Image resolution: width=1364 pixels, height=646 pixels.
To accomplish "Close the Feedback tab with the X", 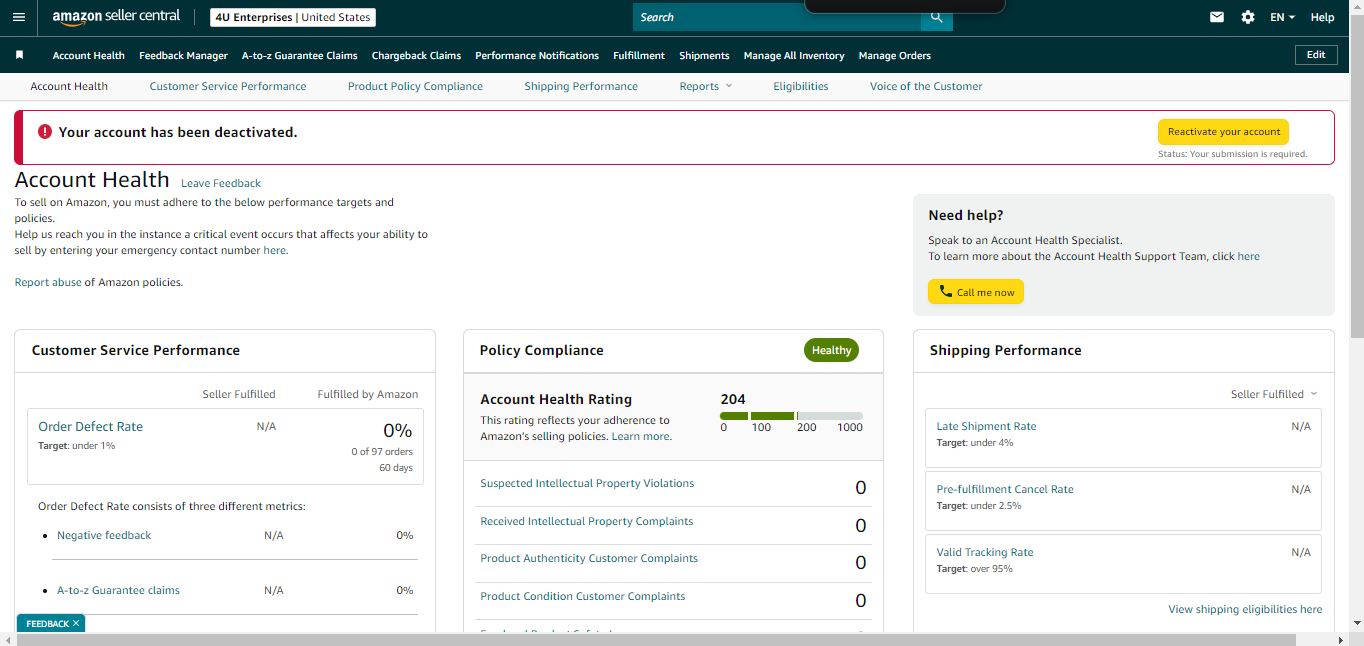I will (76, 623).
